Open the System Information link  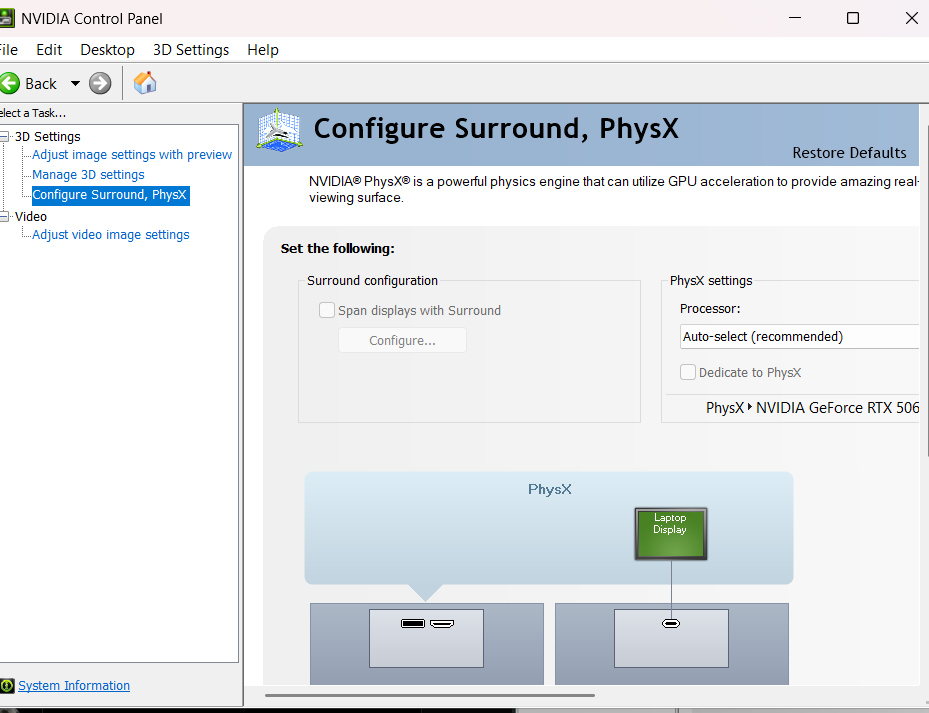(x=74, y=686)
